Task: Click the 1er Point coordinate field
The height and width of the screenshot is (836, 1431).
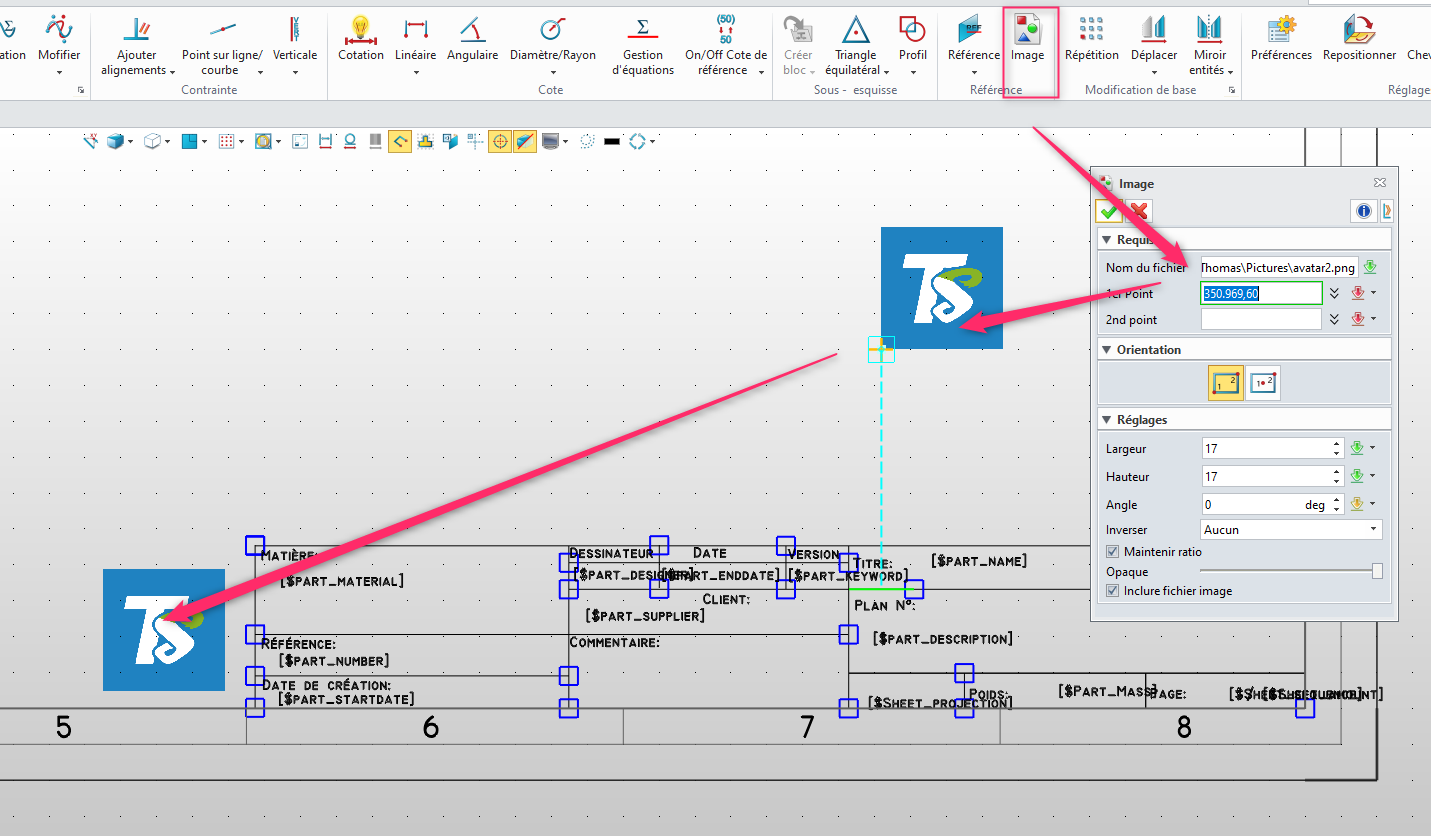Action: point(1261,293)
